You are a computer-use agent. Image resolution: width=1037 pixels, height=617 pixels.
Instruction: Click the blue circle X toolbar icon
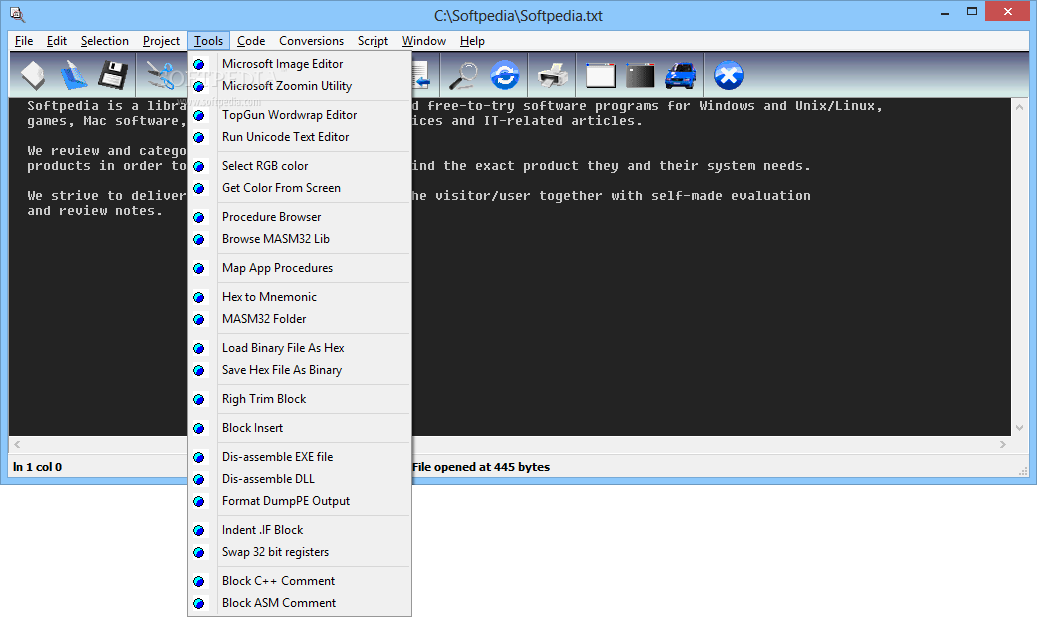point(729,75)
